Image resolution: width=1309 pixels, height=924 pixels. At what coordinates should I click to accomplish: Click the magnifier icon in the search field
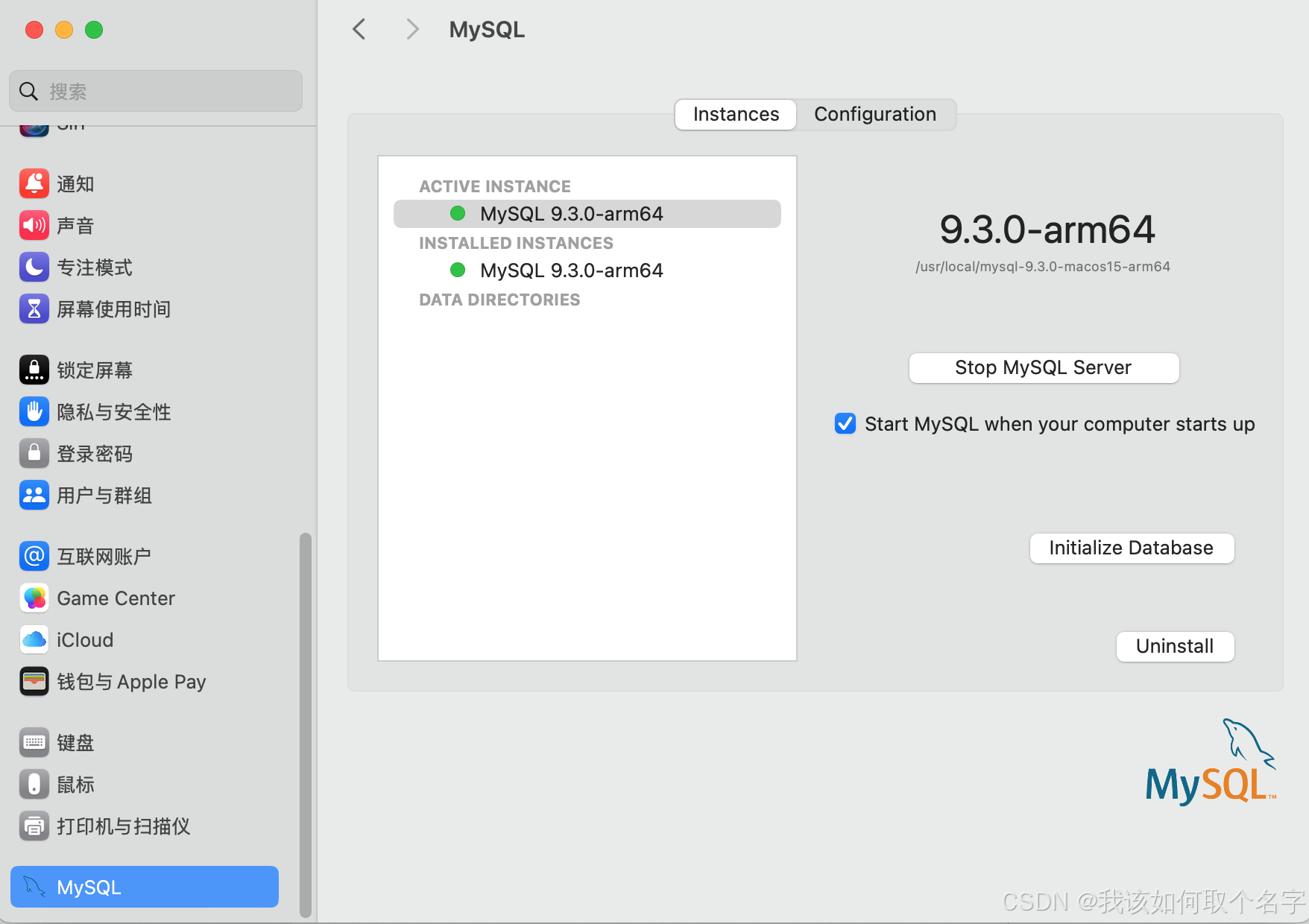point(28,91)
